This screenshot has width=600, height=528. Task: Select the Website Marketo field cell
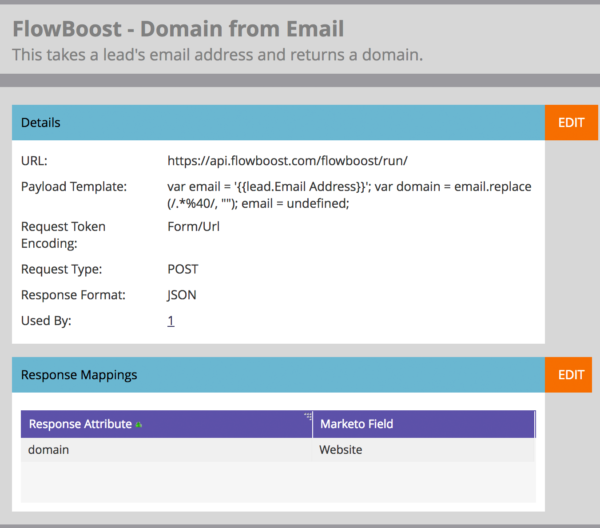424,450
